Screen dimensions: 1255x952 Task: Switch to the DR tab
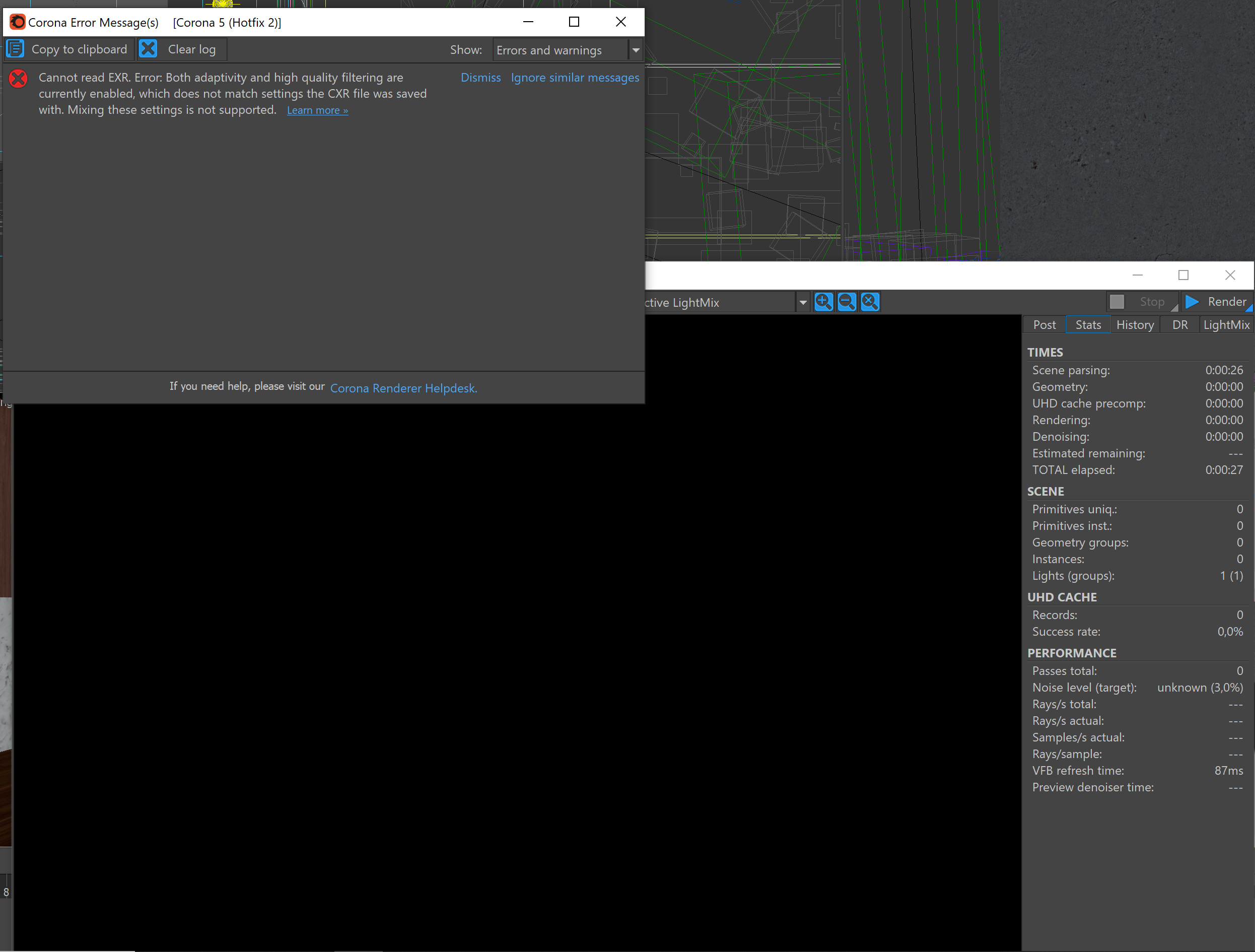[1180, 324]
